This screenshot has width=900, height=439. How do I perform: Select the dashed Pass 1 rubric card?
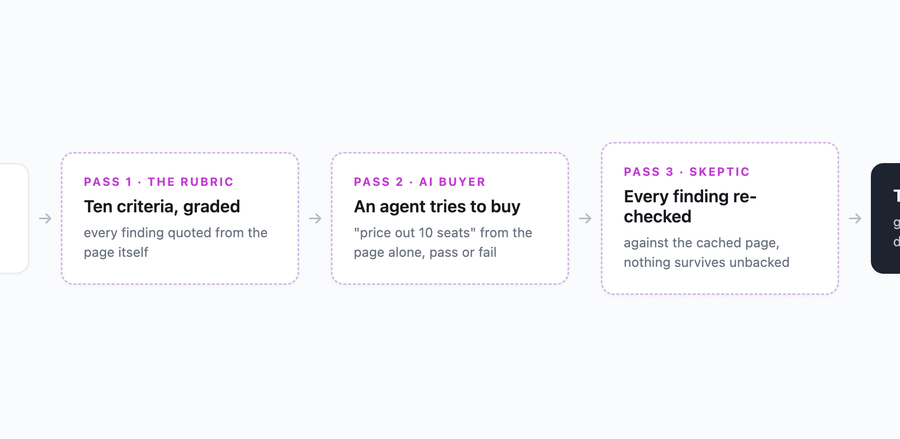pos(180,219)
